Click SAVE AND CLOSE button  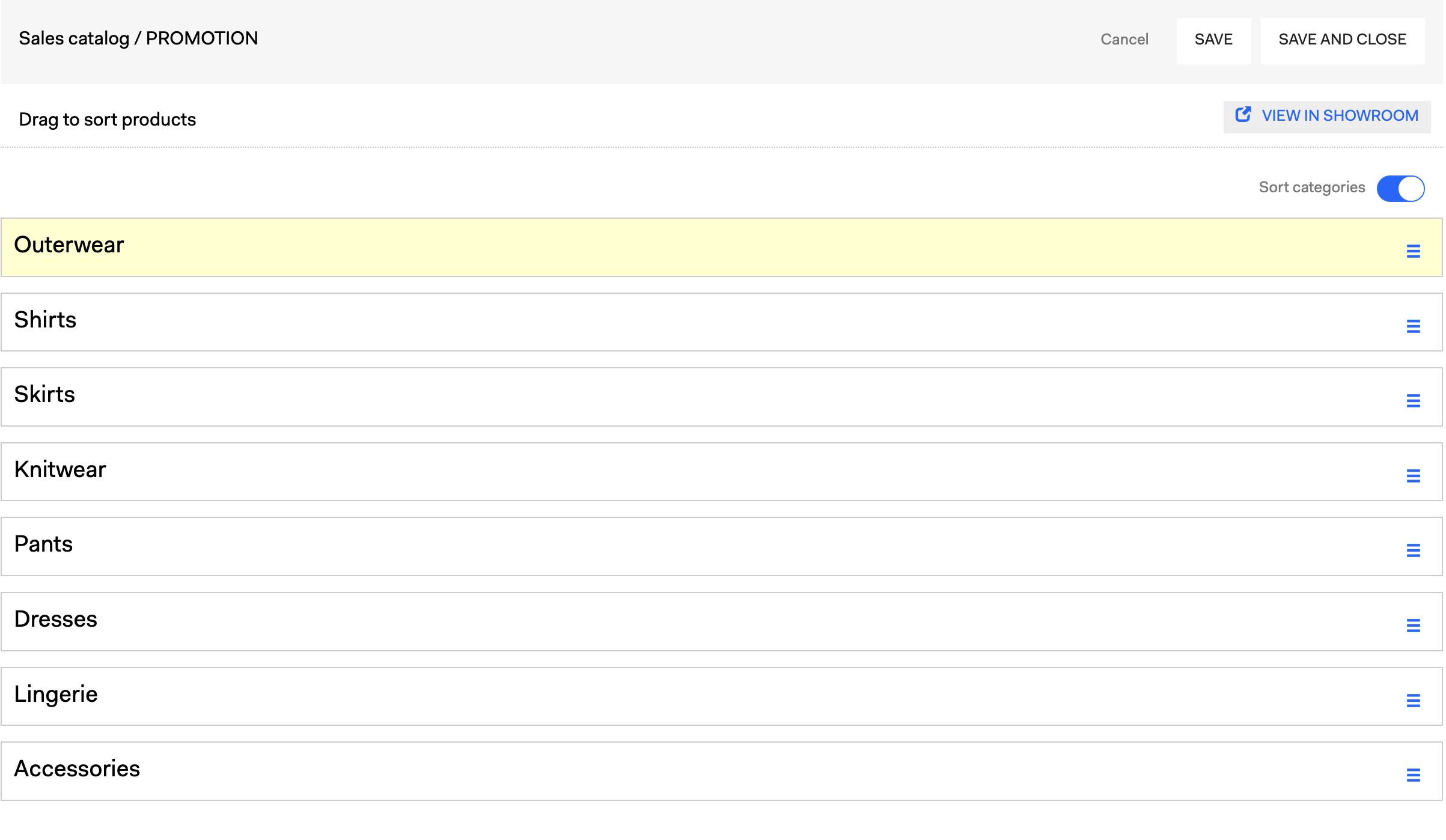[1342, 40]
